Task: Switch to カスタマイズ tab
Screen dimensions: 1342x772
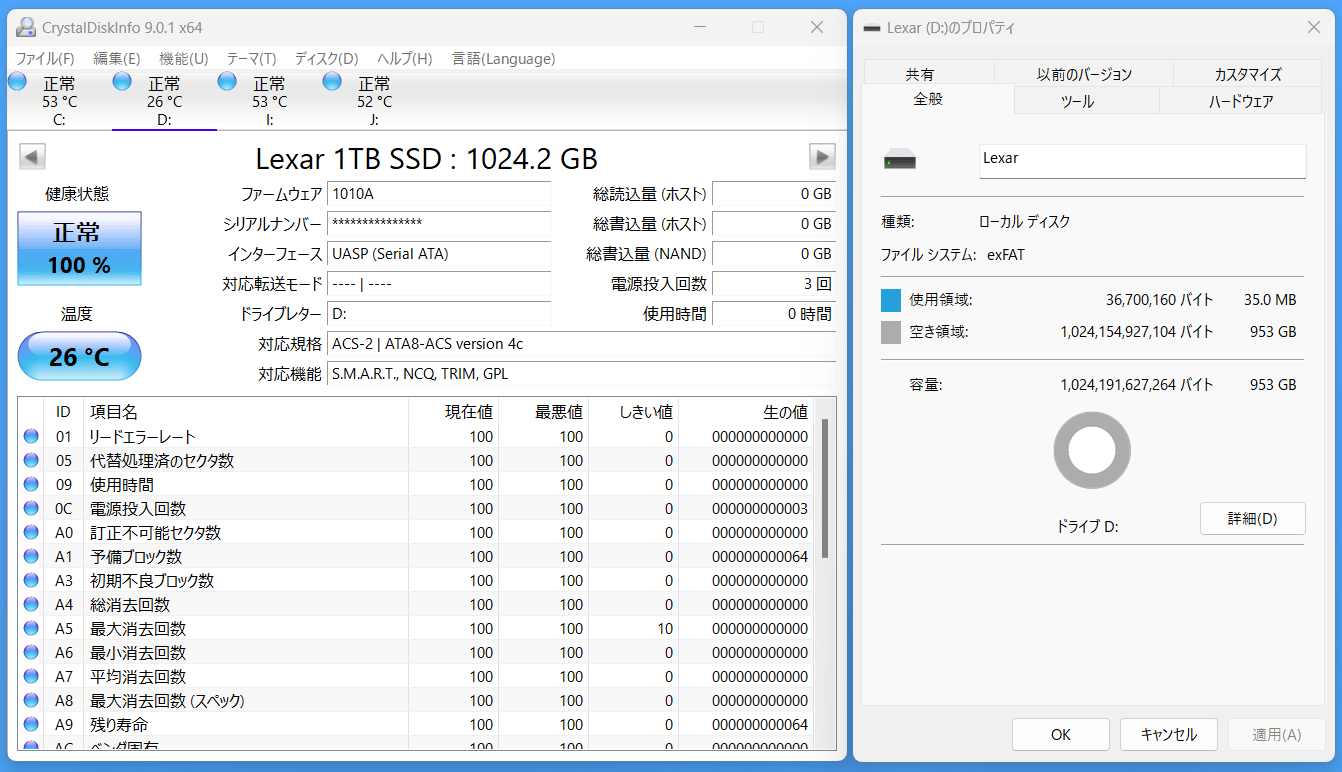Action: point(1248,74)
